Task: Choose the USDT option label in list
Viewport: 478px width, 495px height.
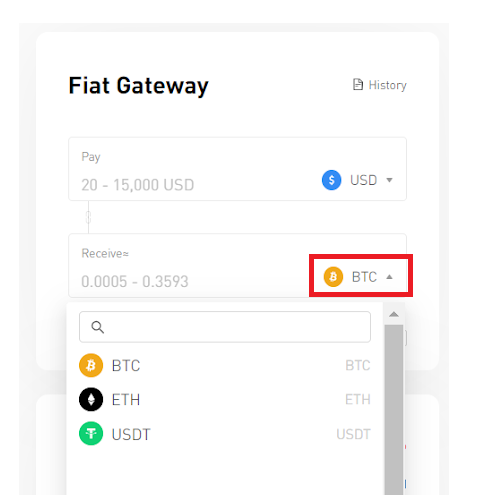Action: click(131, 434)
